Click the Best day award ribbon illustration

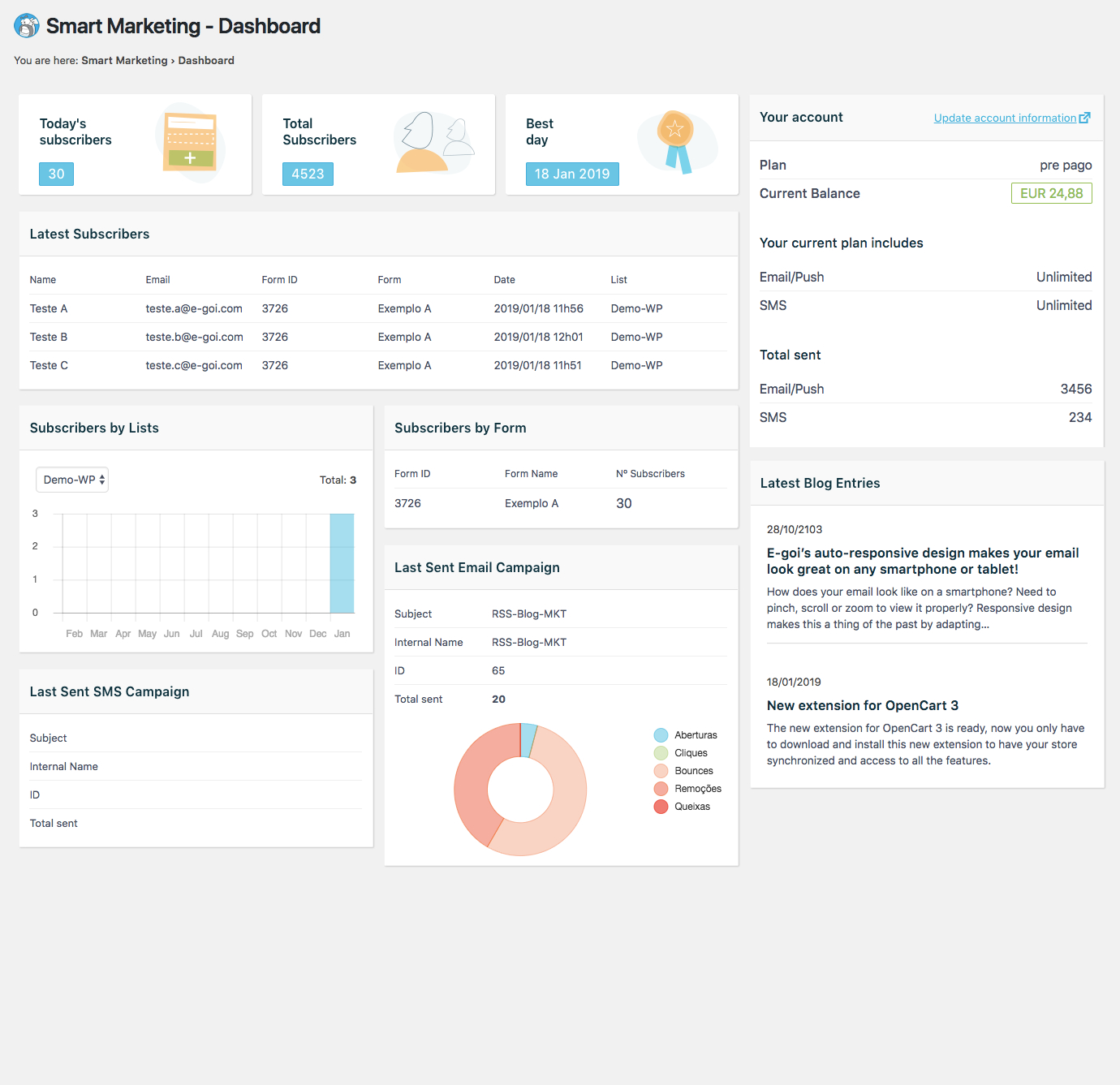tap(678, 142)
